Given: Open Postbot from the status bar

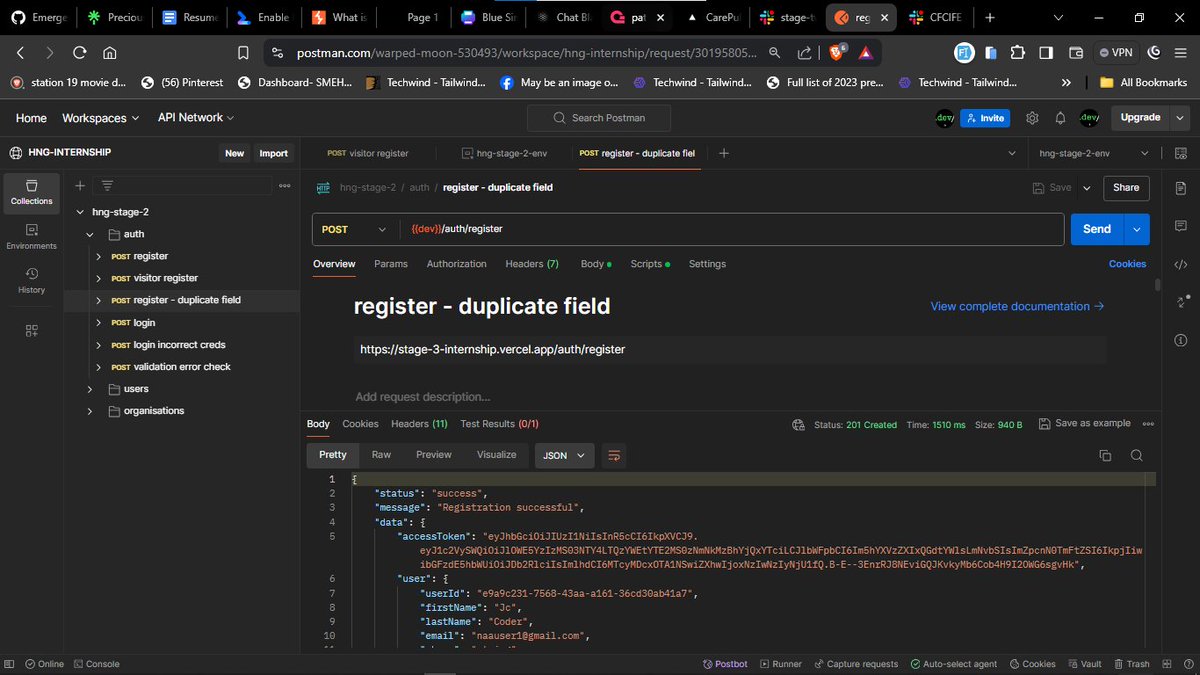Looking at the screenshot, I should pos(724,664).
